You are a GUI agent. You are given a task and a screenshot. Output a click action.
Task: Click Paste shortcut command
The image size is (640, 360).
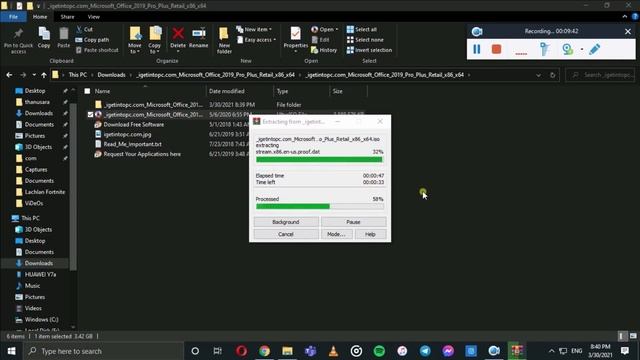(x=97, y=50)
